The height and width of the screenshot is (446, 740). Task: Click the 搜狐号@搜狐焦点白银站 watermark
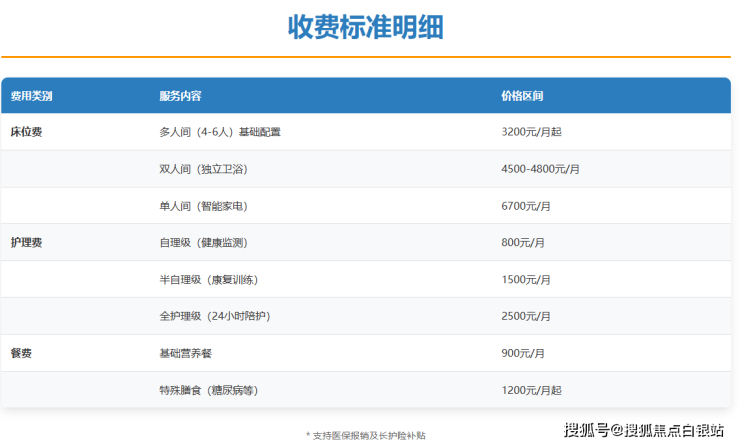tap(644, 430)
